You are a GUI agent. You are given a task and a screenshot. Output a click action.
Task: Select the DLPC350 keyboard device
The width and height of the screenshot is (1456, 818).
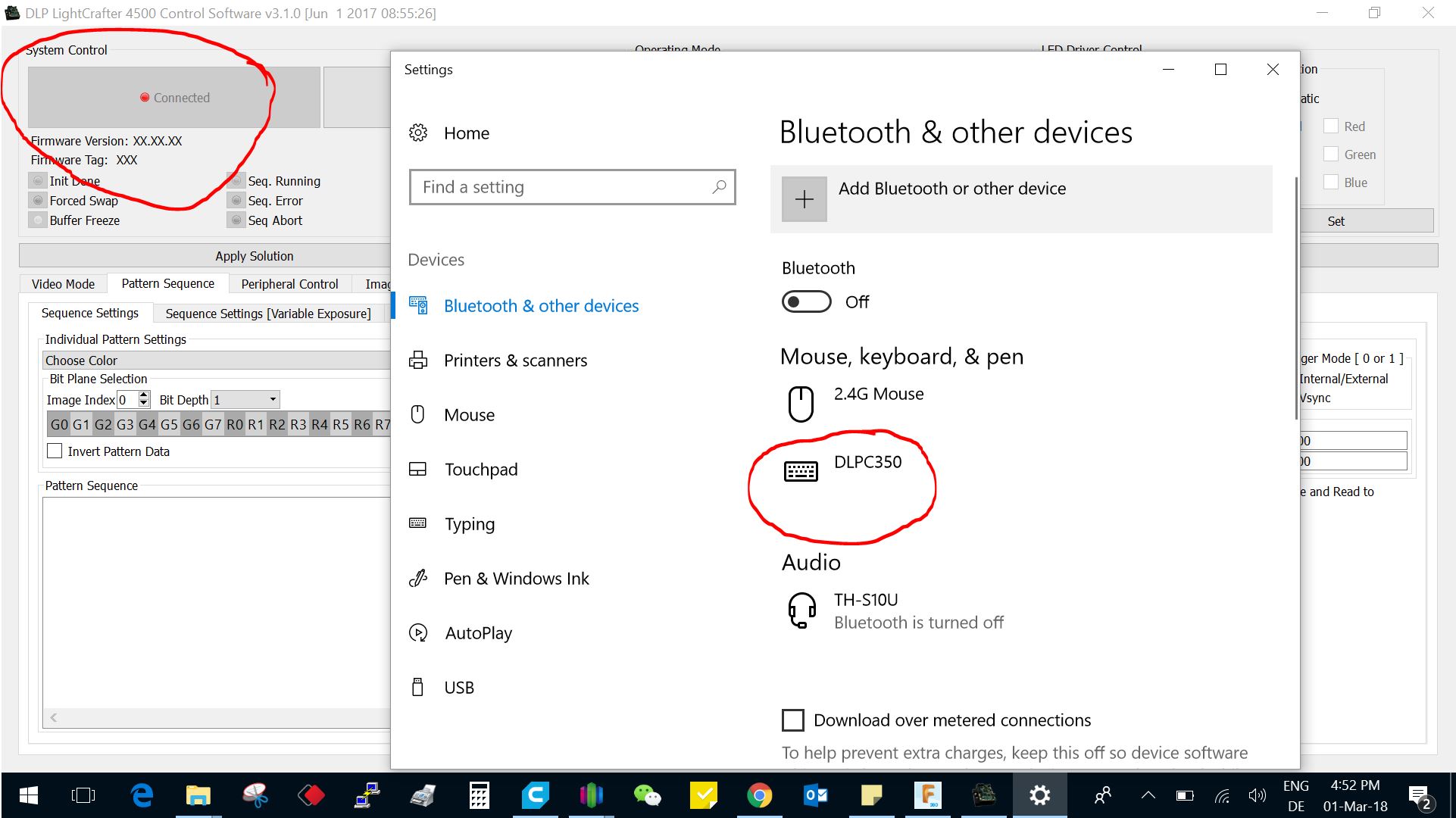842,470
